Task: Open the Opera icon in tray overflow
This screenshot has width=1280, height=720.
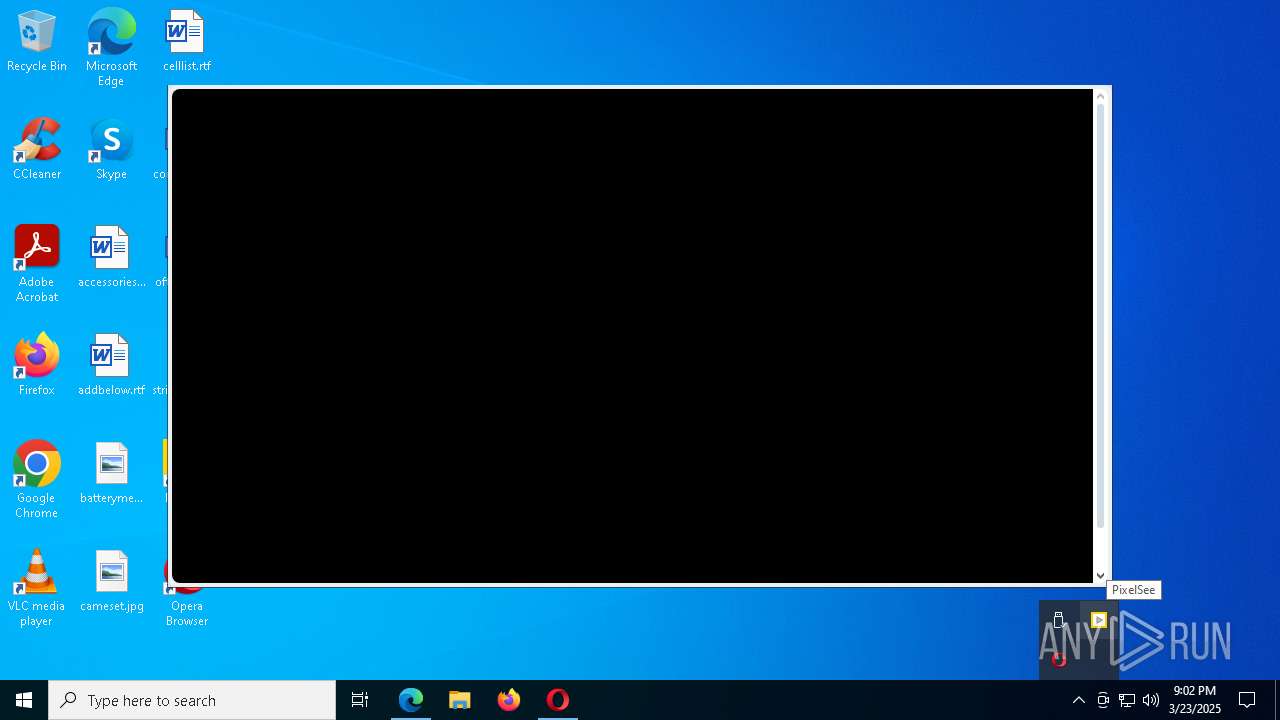Action: [1059, 659]
